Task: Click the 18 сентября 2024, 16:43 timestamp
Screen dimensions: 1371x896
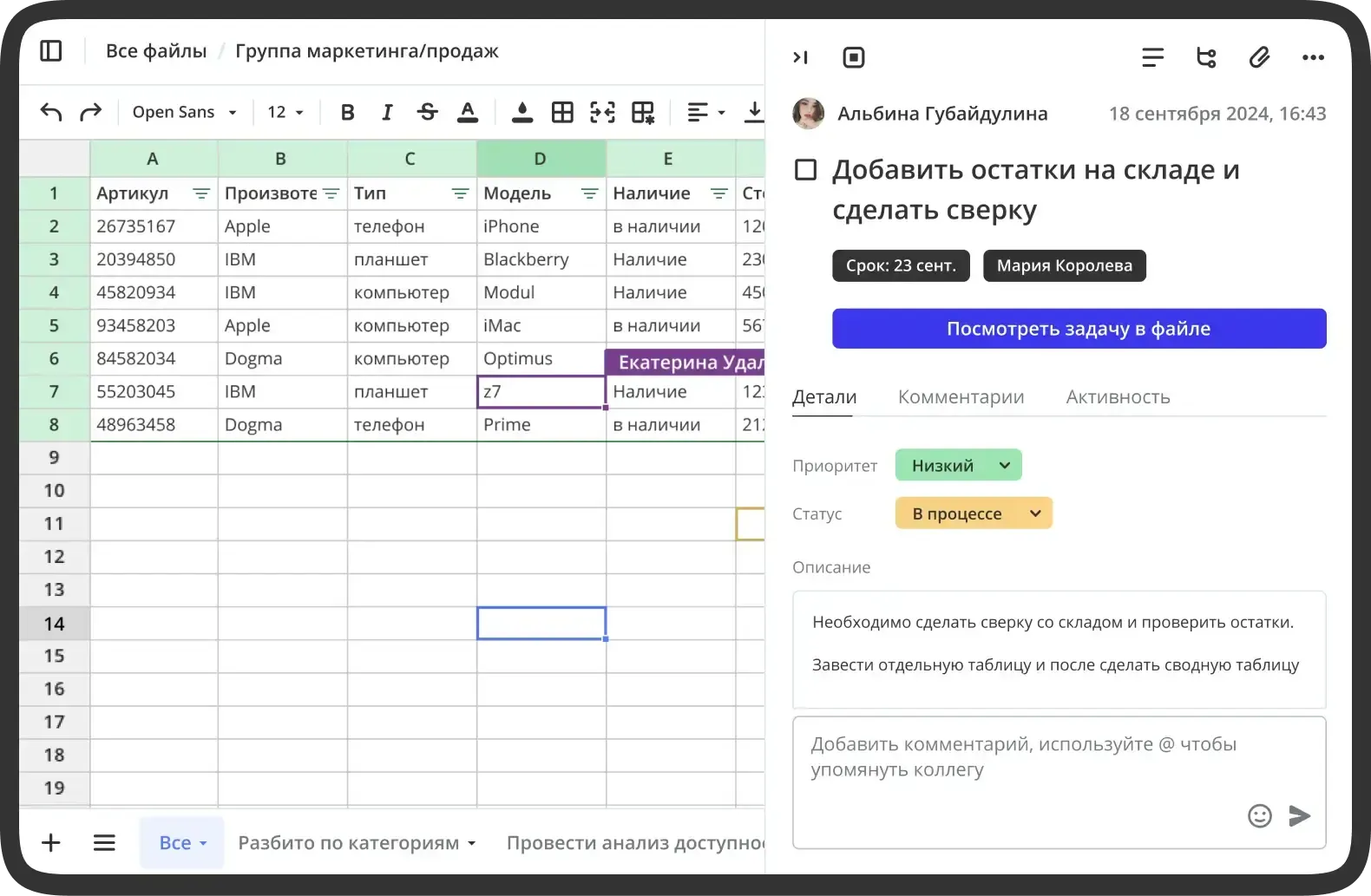Action: tap(1217, 114)
